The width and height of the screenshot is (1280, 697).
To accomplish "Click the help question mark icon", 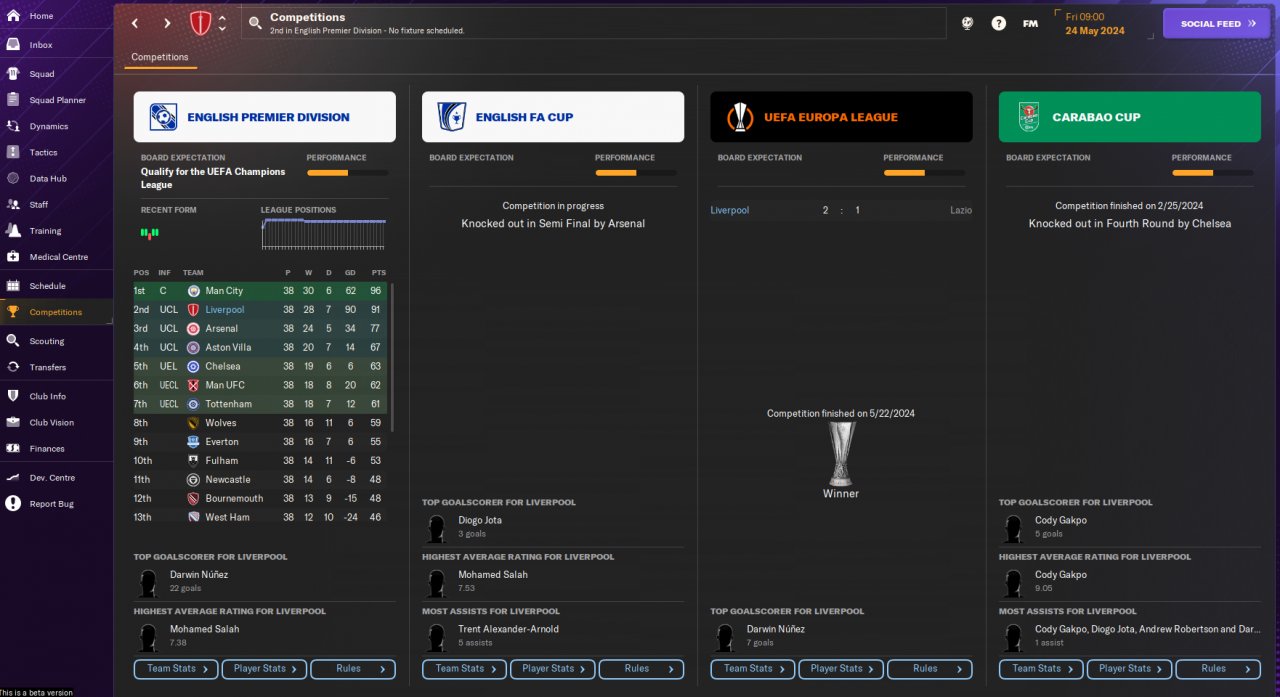I will pos(998,23).
